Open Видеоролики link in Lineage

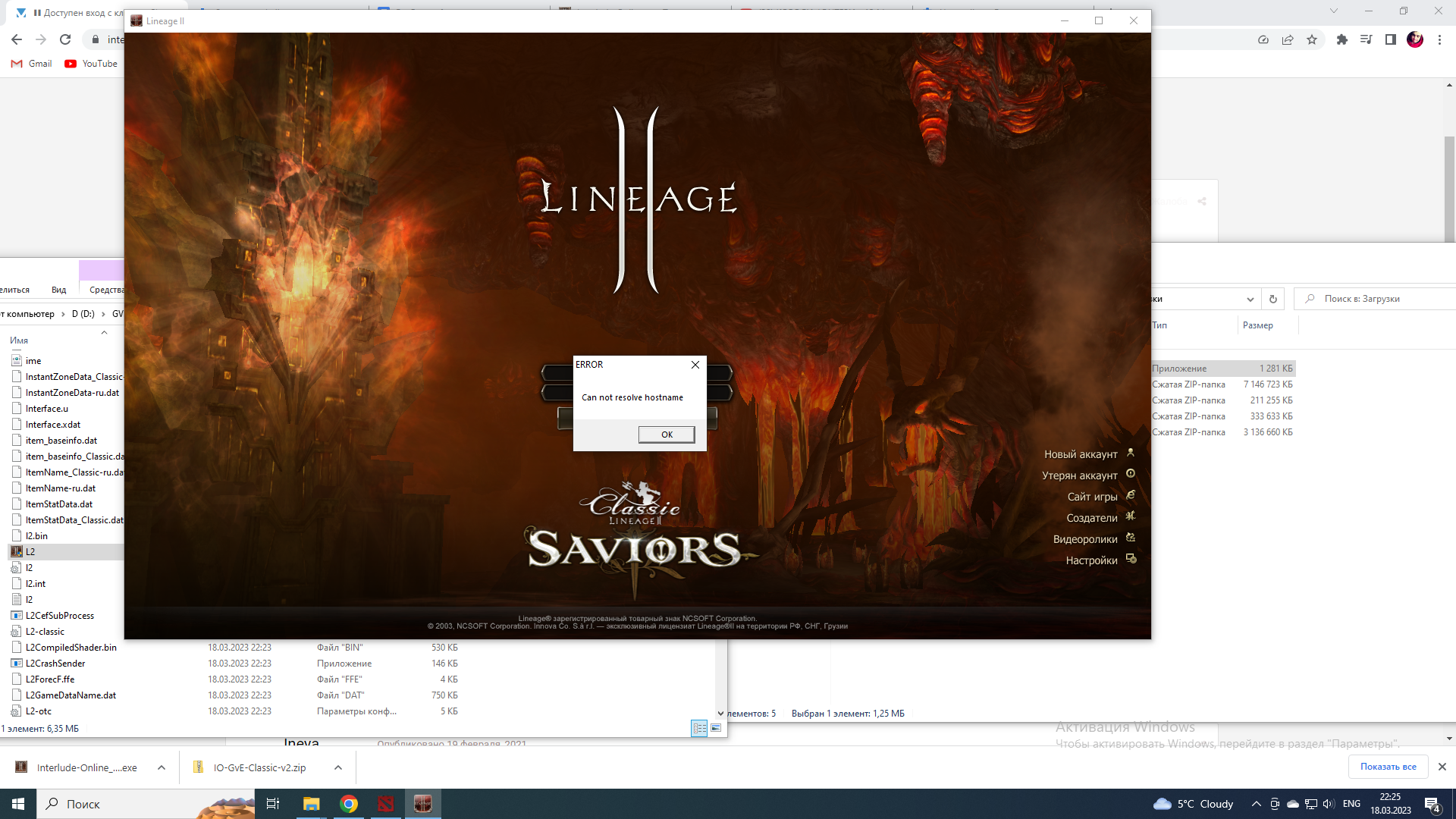(x=1085, y=539)
